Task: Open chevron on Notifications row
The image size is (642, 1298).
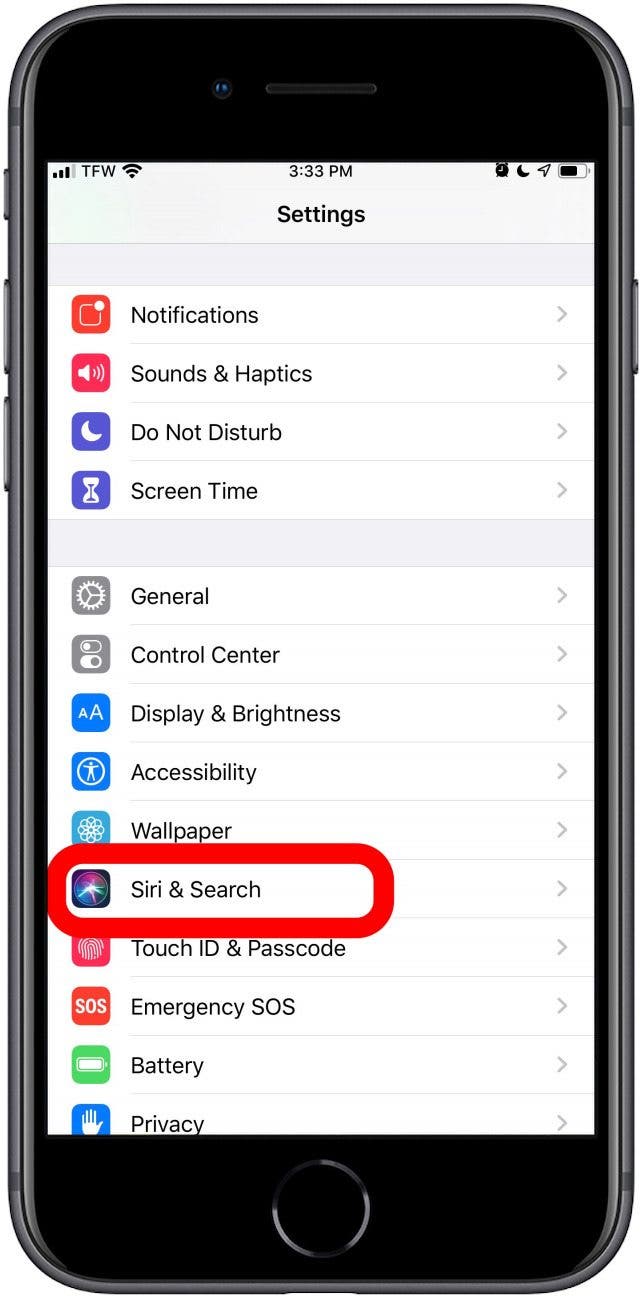Action: pyautogui.click(x=562, y=315)
